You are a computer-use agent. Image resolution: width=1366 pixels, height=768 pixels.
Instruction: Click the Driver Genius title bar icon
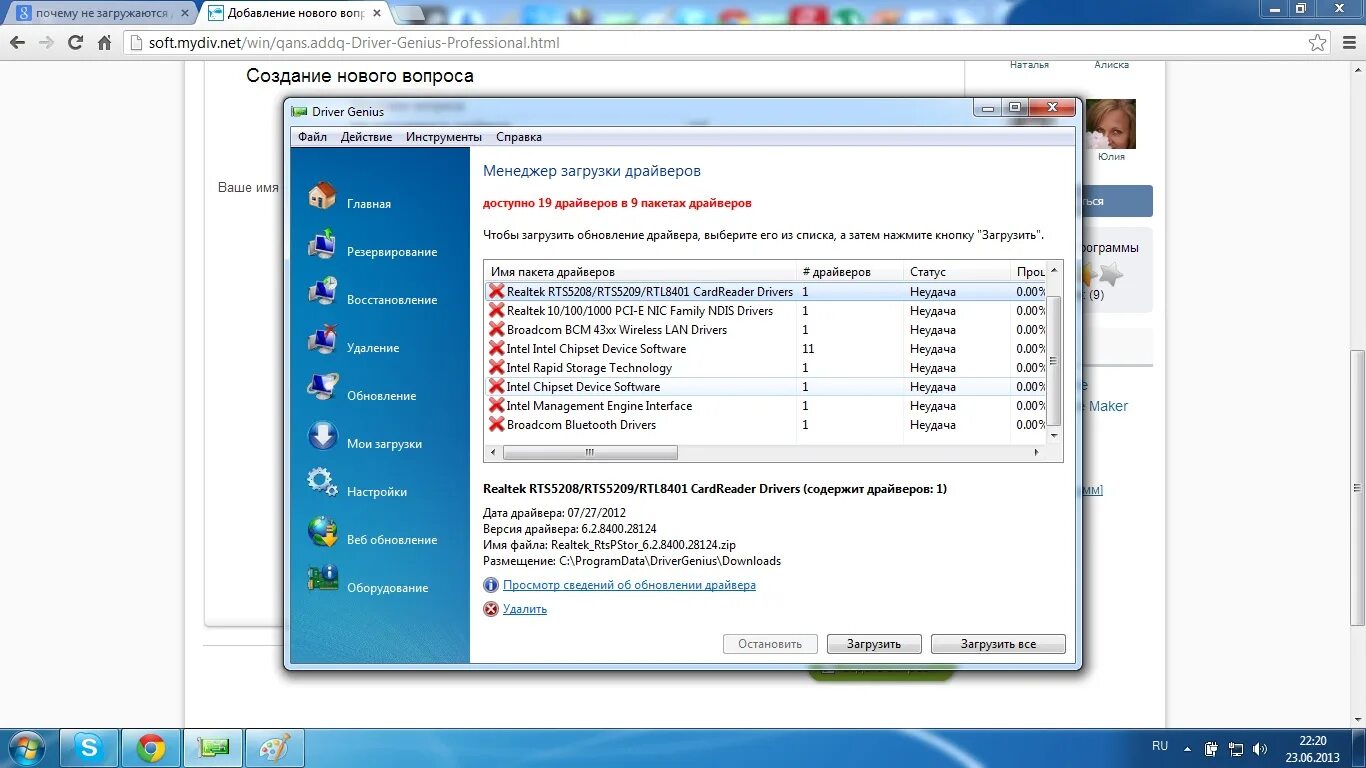pyautogui.click(x=299, y=112)
